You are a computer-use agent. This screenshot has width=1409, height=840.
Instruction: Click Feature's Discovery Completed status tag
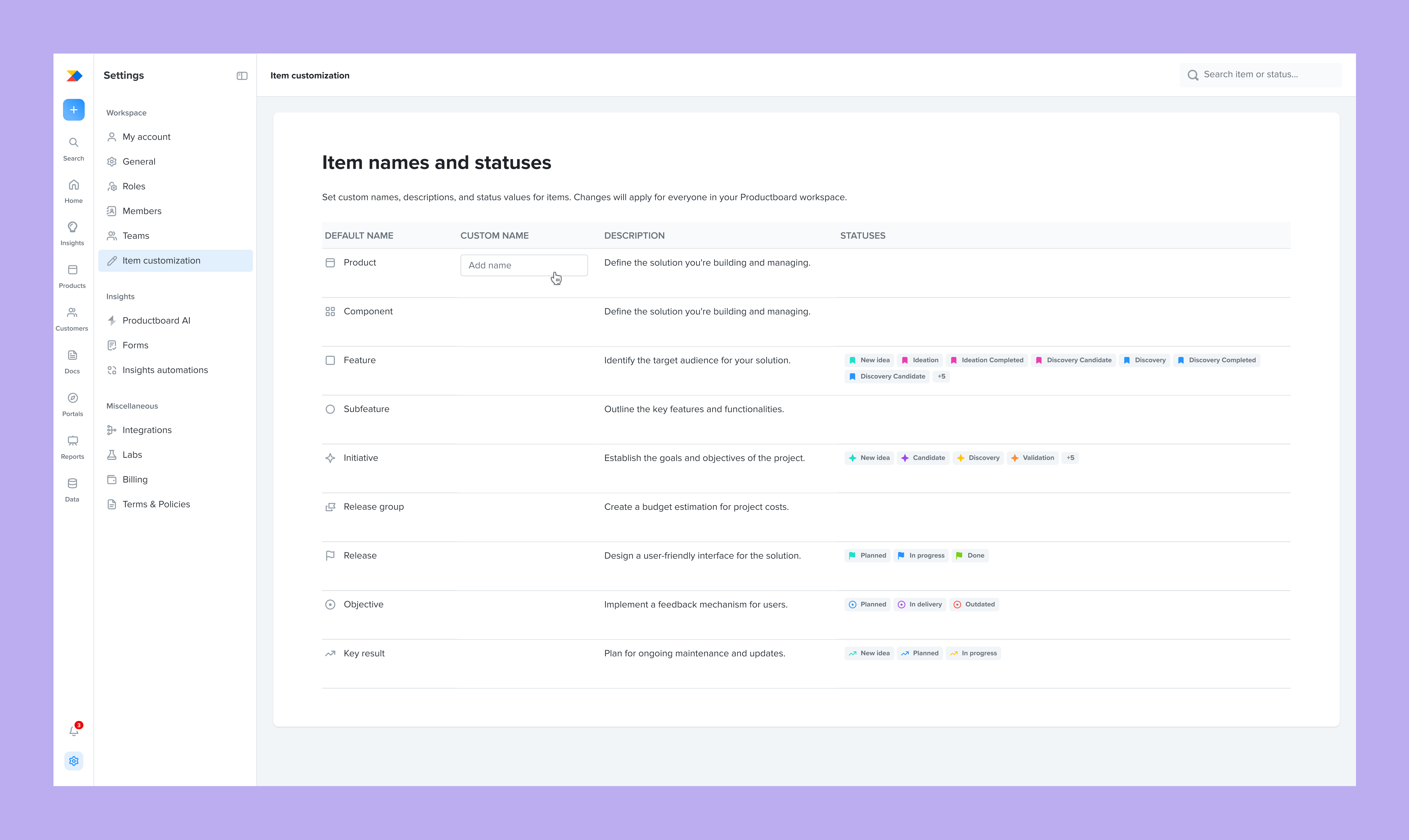pyautogui.click(x=1216, y=361)
